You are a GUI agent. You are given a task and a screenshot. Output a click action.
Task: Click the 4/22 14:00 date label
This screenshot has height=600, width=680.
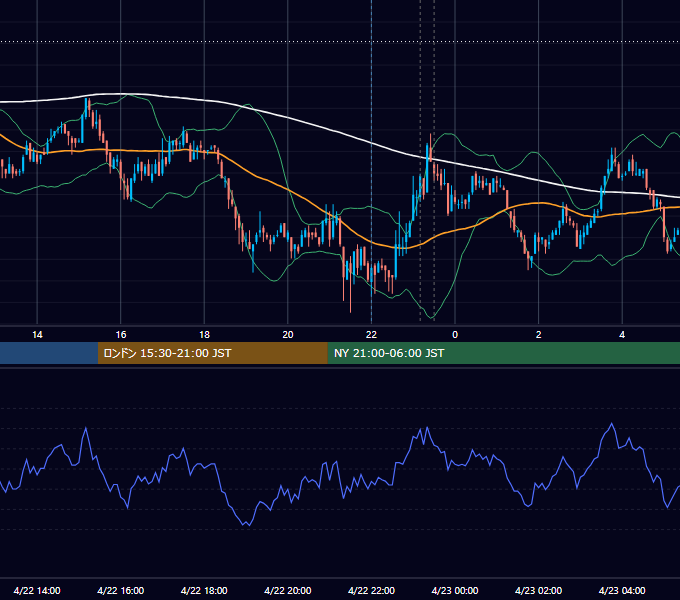coord(37,590)
